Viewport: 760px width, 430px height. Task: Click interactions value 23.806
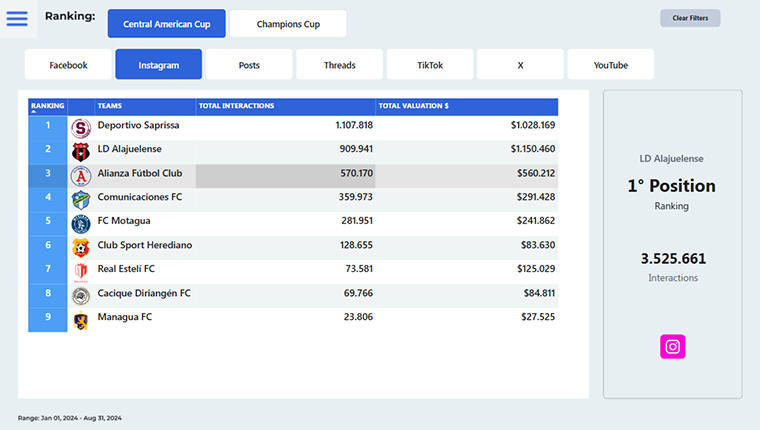[x=358, y=317]
